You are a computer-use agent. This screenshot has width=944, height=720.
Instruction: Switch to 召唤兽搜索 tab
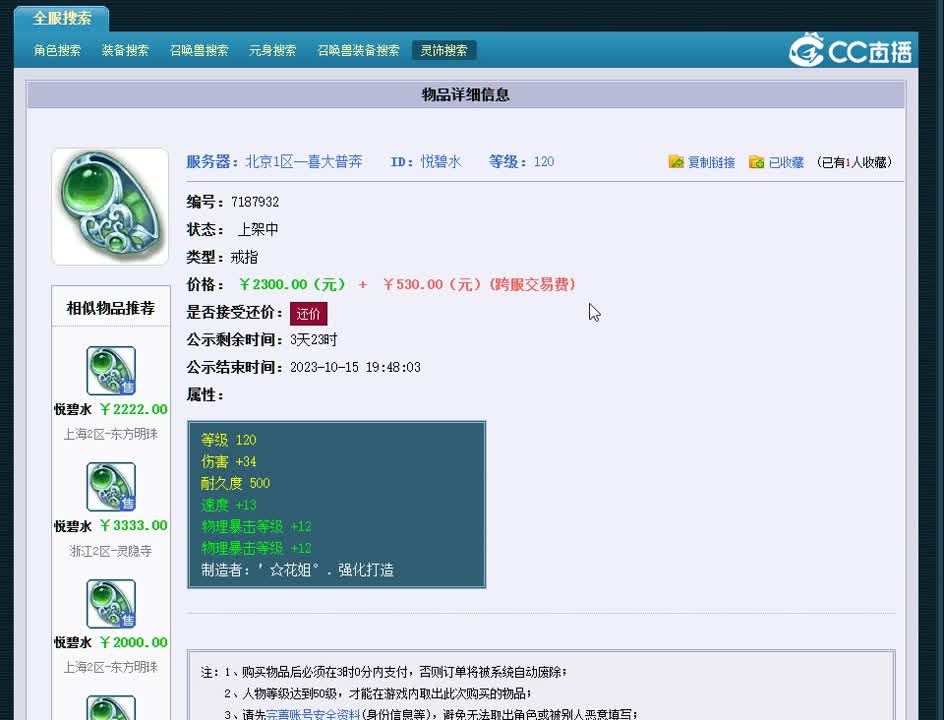click(199, 51)
